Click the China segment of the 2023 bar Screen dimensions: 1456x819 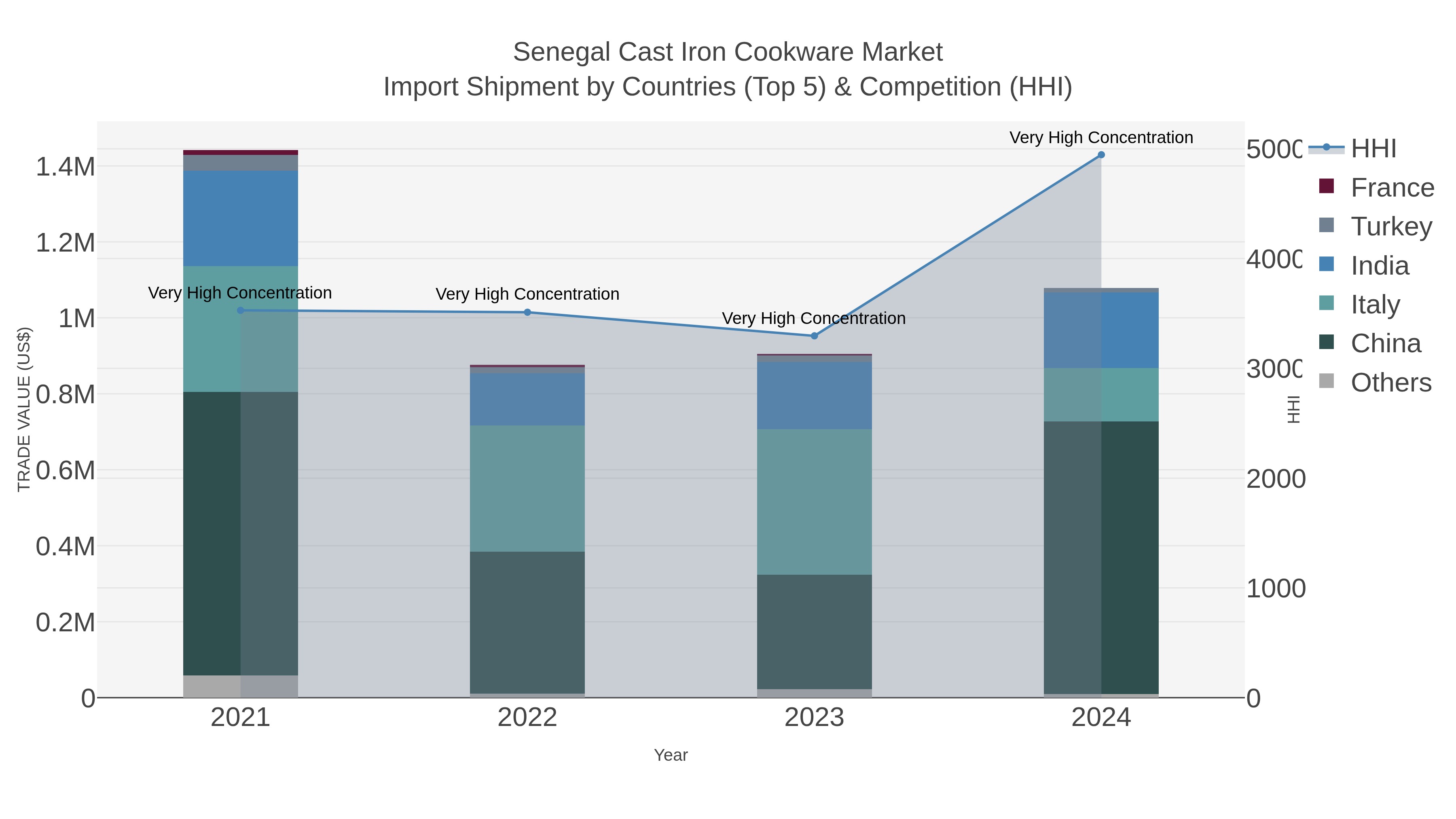coord(815,632)
